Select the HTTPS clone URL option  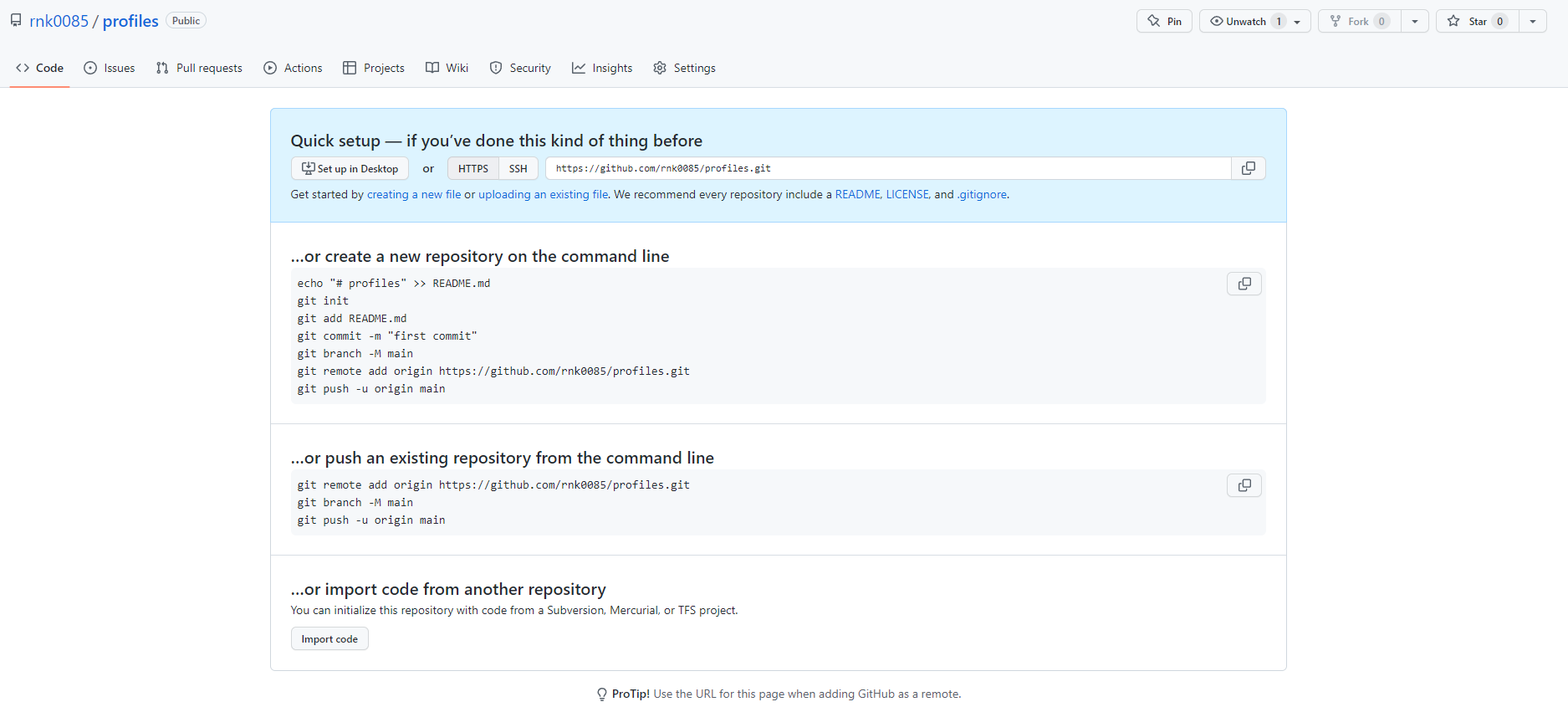click(x=473, y=168)
